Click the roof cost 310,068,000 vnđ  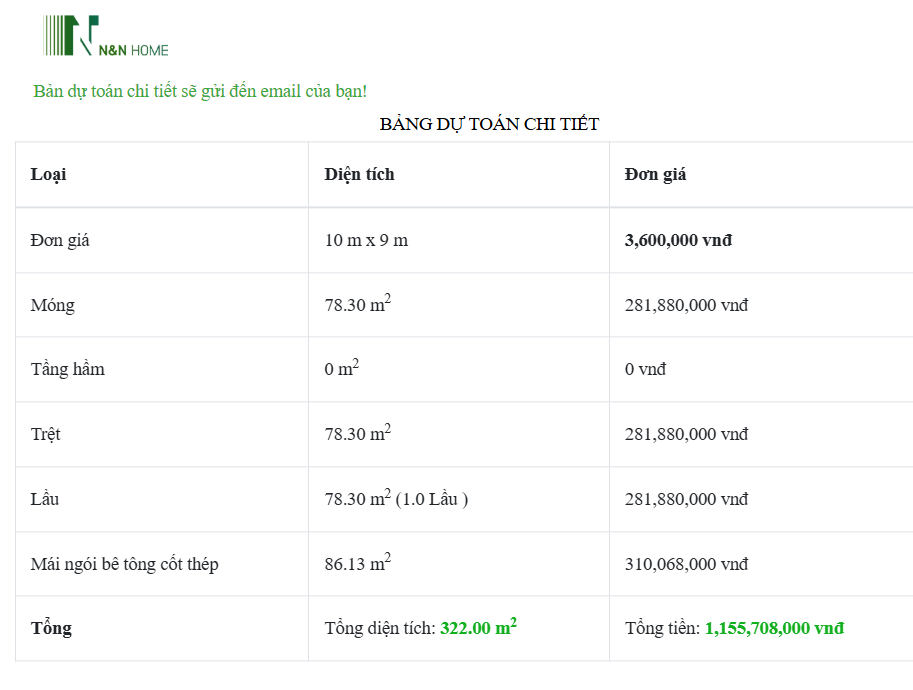click(686, 564)
